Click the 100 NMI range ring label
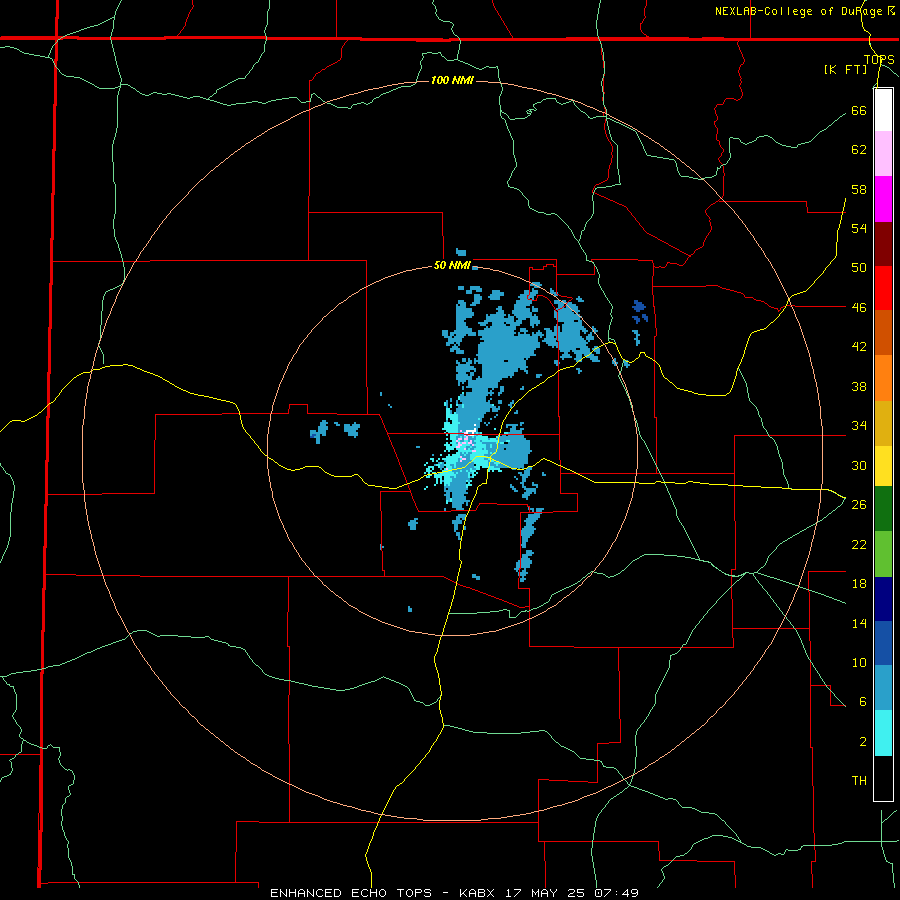The height and width of the screenshot is (900, 900). coord(452,80)
